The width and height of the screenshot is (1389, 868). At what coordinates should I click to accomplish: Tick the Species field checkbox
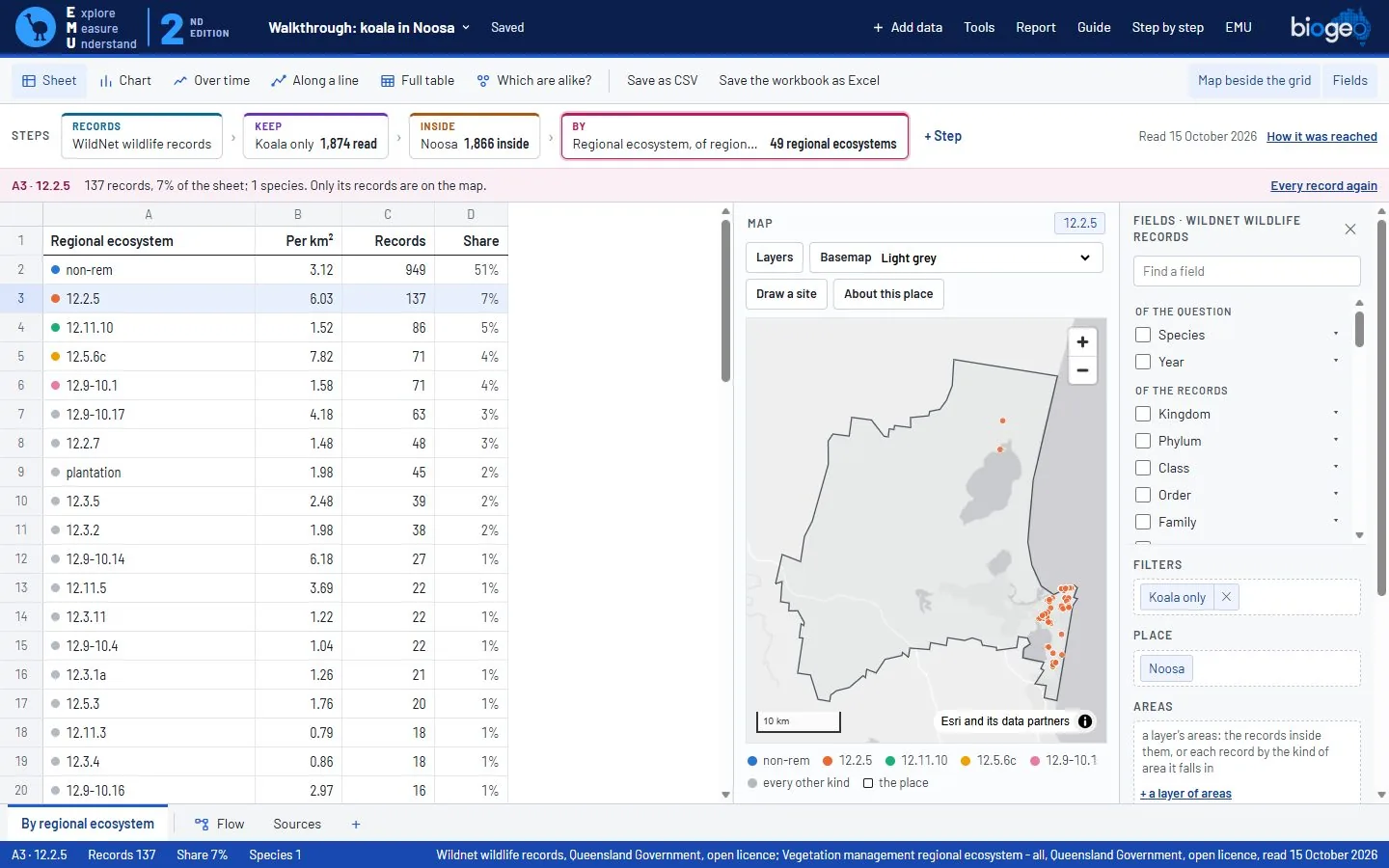[x=1143, y=335]
